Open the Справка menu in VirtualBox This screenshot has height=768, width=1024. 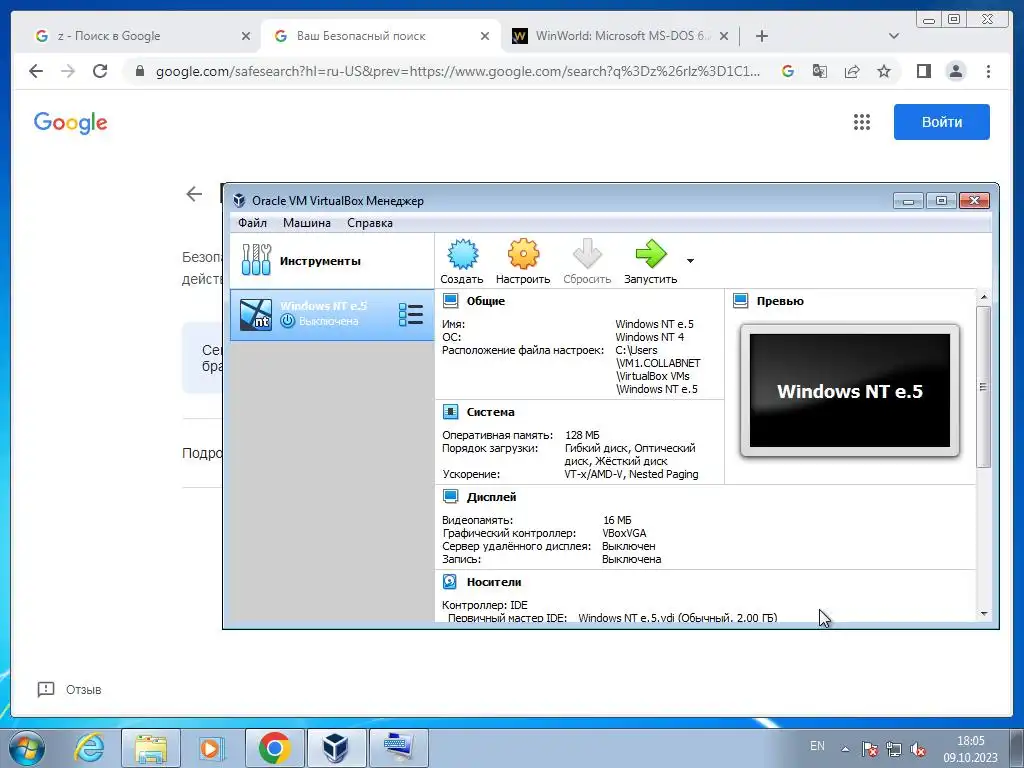[370, 223]
